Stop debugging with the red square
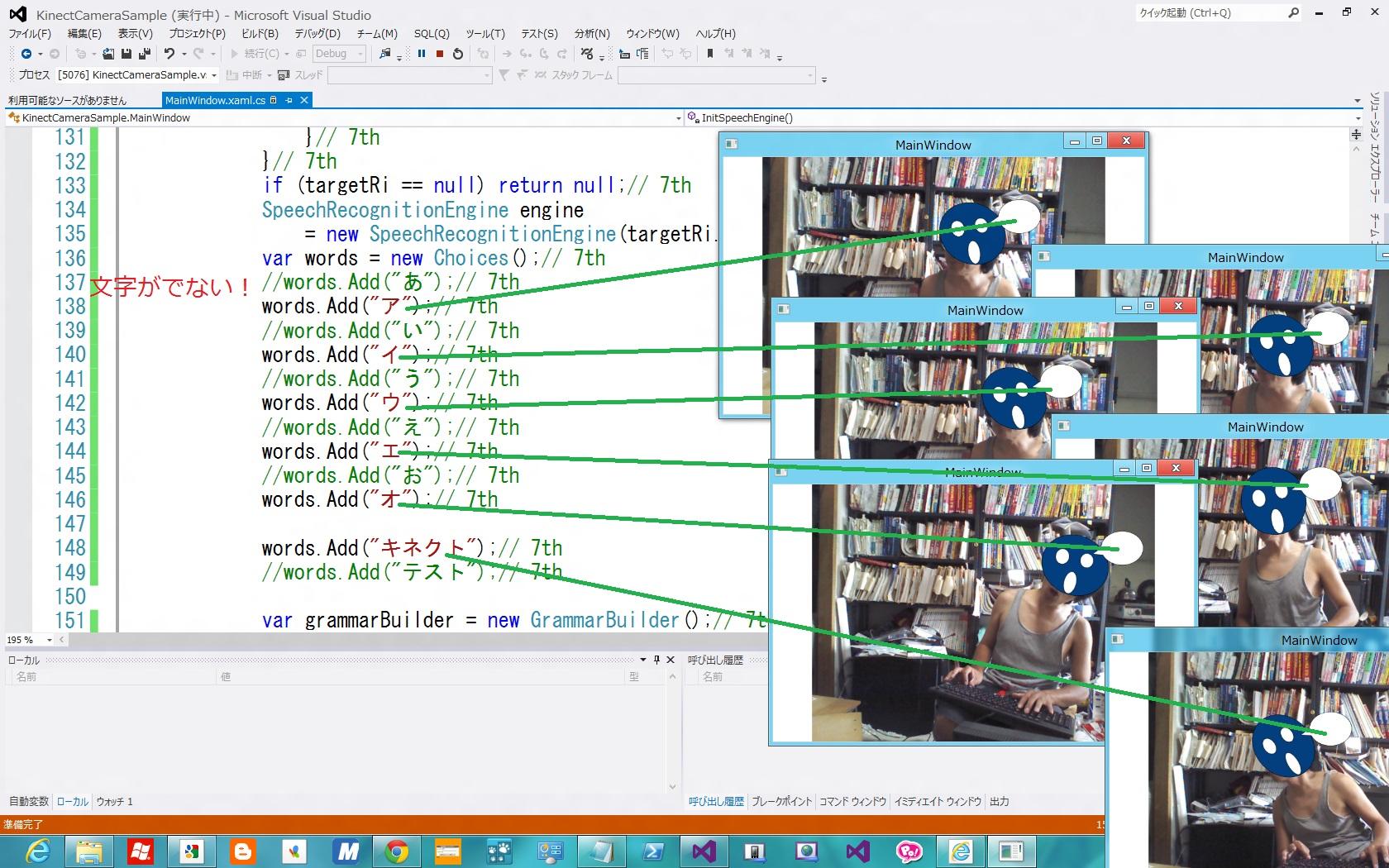 click(440, 54)
